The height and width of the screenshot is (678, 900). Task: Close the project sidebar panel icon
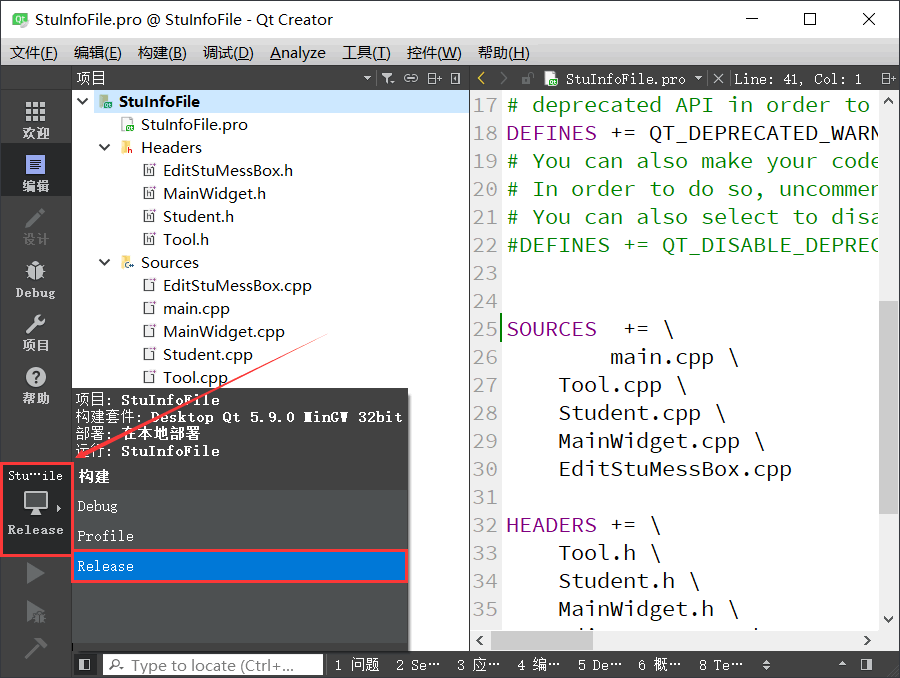point(456,78)
